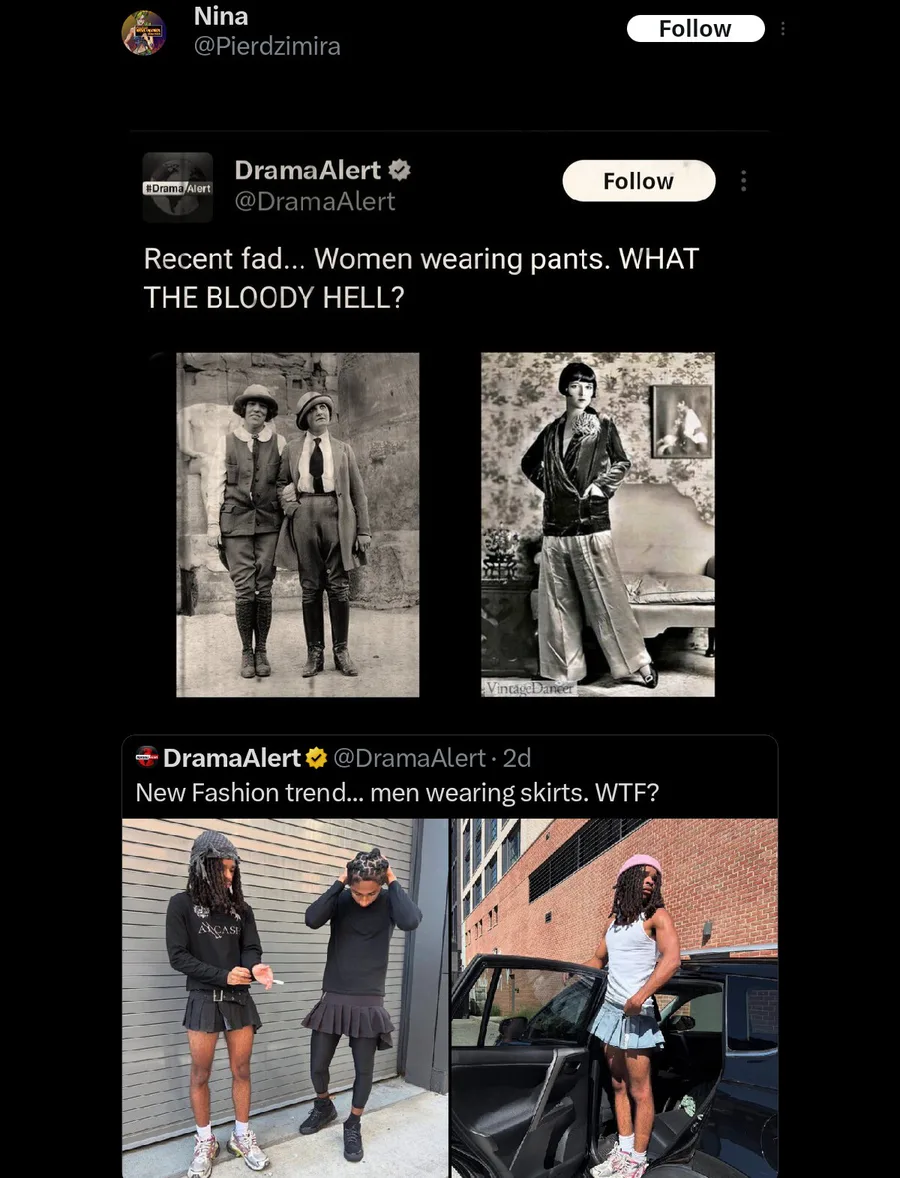The width and height of the screenshot is (900, 1178).
Task: Open the @DramaAlert handle under the name
Action: coord(315,201)
